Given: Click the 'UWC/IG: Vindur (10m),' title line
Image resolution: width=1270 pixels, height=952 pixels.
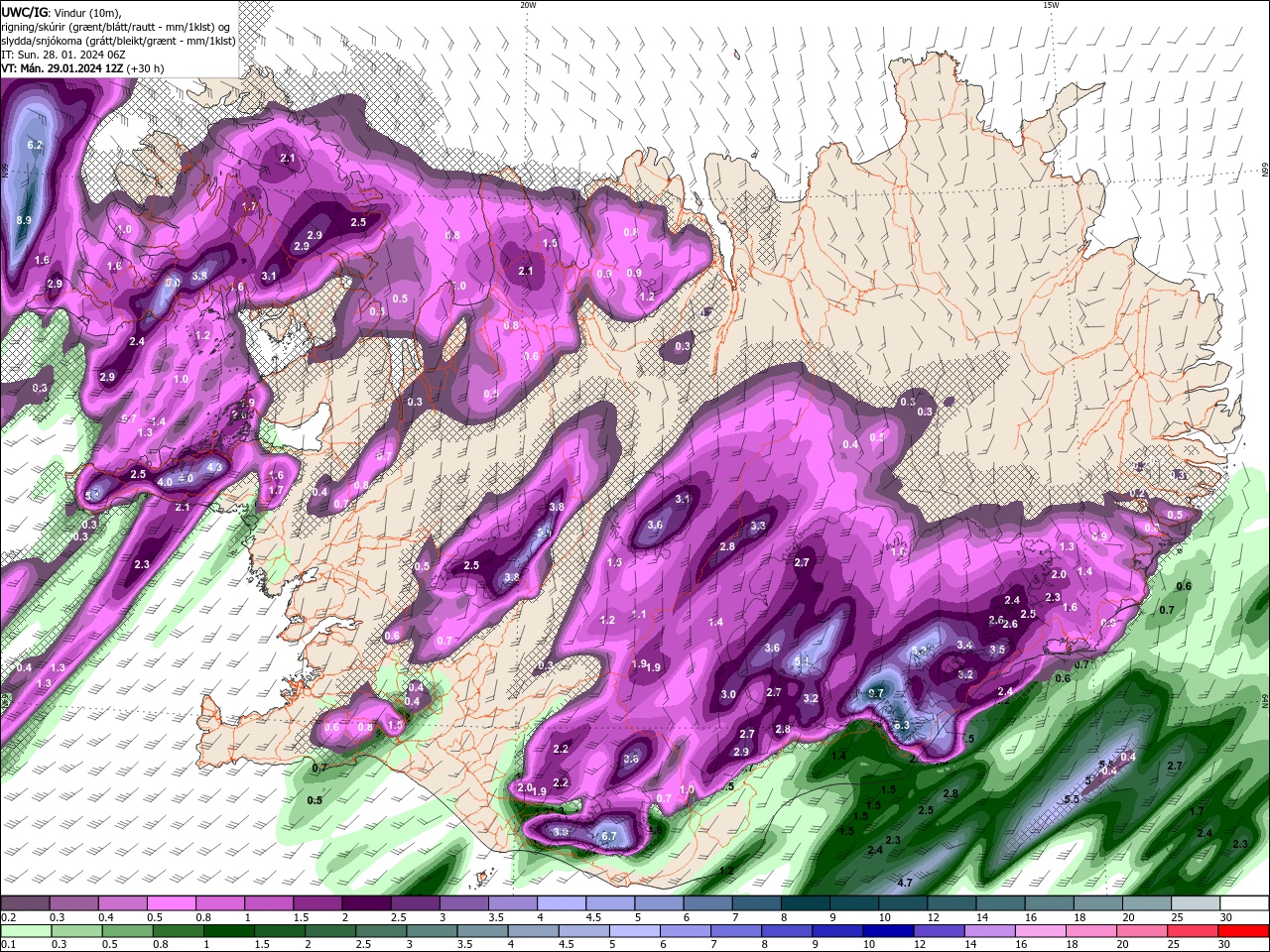Looking at the screenshot, I should tap(62, 12).
